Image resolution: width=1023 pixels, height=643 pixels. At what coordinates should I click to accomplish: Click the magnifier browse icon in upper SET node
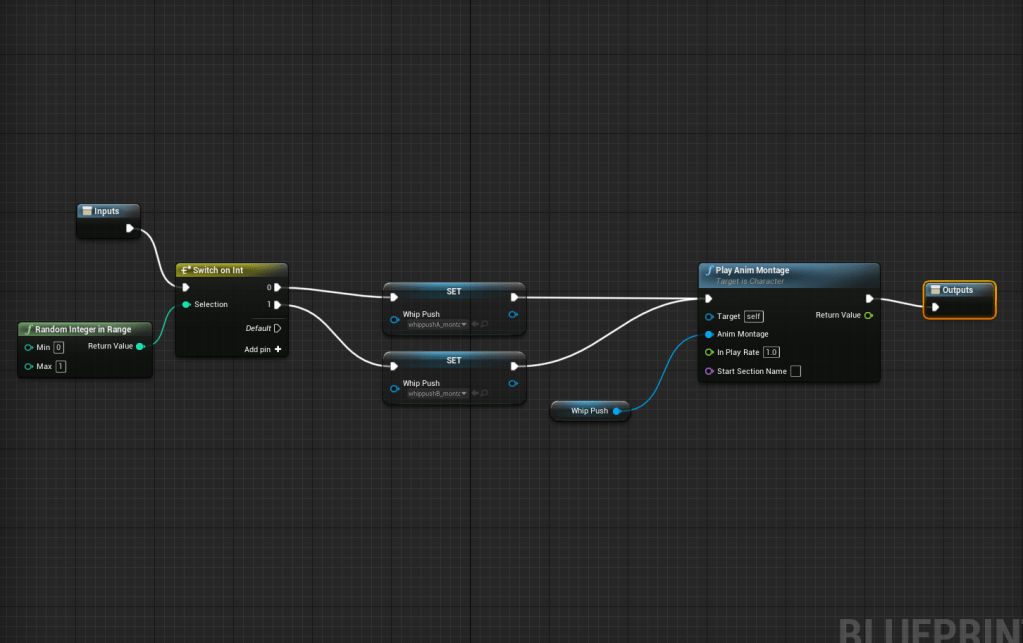tap(485, 324)
